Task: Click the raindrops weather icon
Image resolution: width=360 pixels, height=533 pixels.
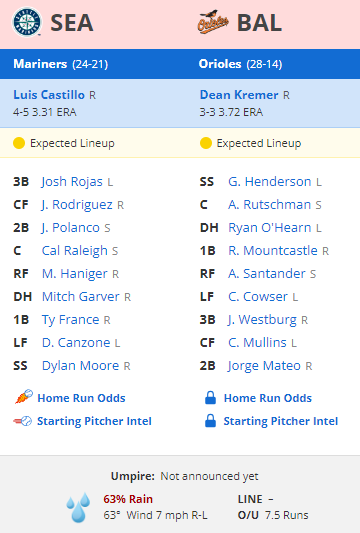Action: tap(79, 507)
